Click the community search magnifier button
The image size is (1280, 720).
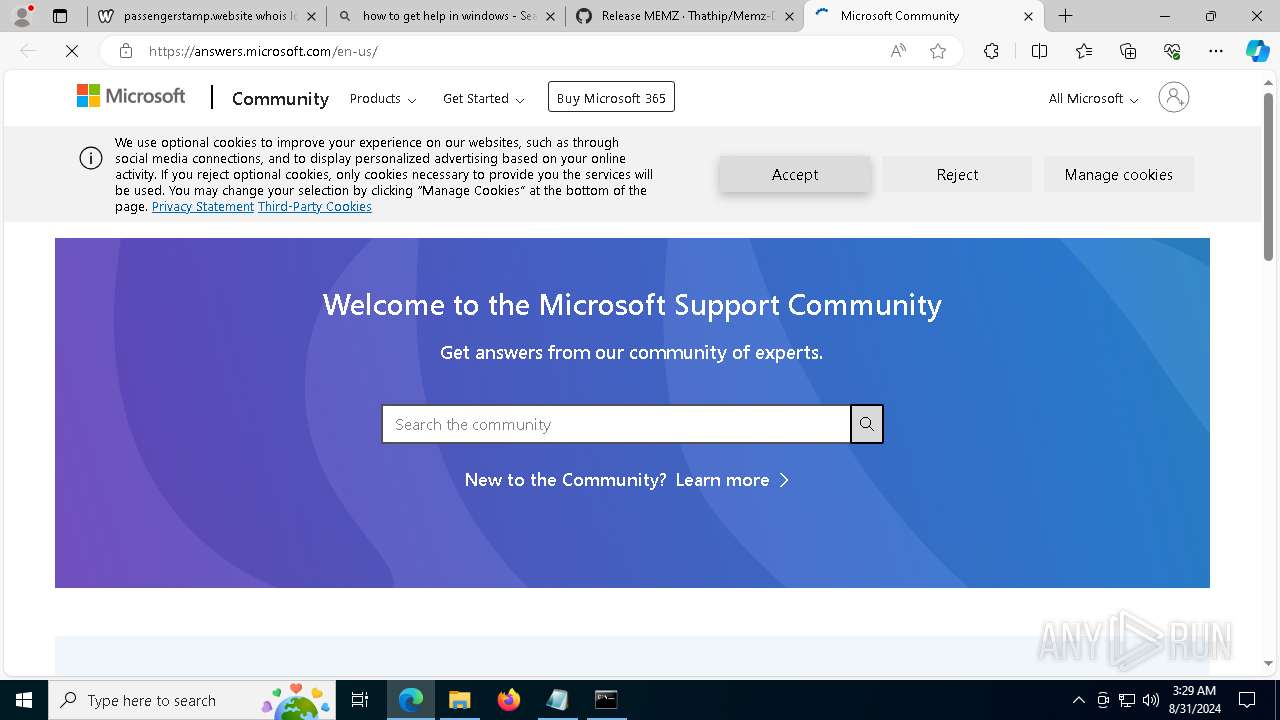click(x=867, y=424)
